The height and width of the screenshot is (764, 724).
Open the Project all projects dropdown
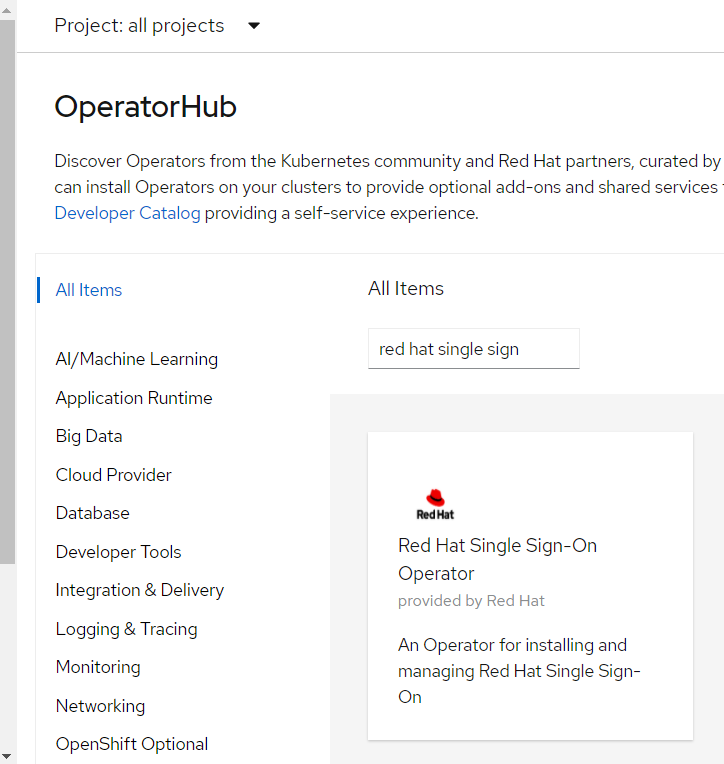click(x=157, y=25)
